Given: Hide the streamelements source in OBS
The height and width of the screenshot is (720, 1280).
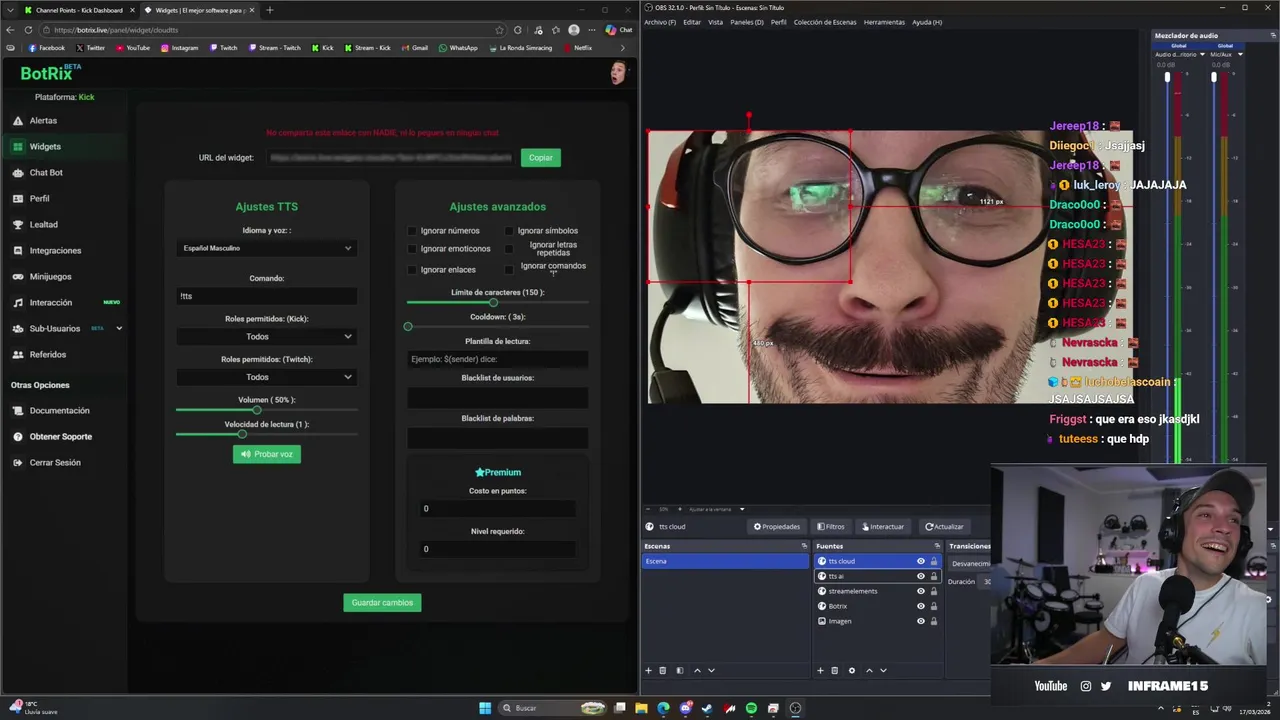Looking at the screenshot, I should (920, 591).
